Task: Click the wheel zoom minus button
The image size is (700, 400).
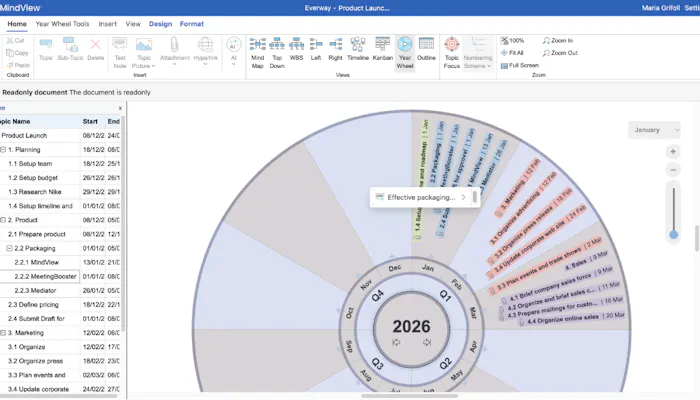Action: coord(673,170)
